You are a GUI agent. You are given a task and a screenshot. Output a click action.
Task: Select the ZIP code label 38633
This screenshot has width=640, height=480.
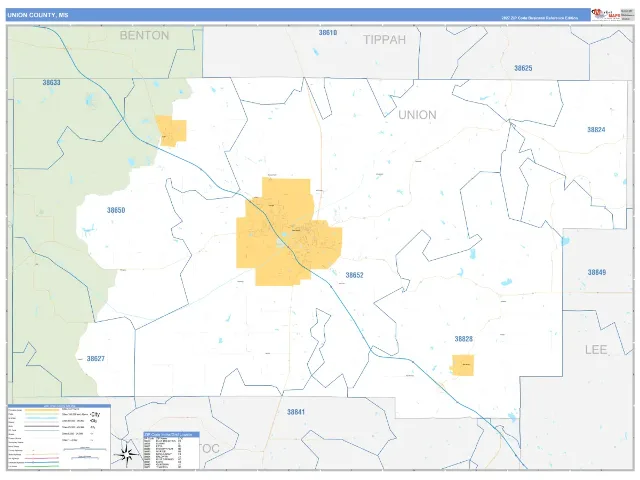pos(51,82)
